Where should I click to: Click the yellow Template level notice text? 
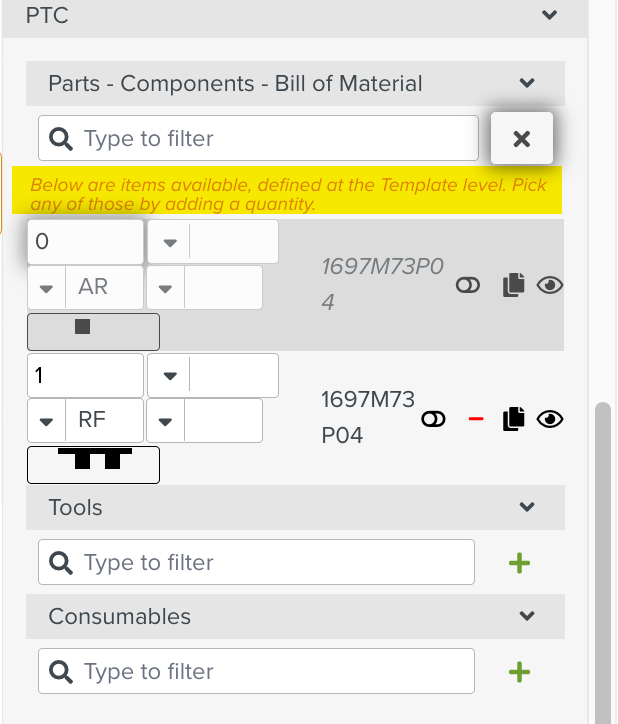tap(288, 194)
